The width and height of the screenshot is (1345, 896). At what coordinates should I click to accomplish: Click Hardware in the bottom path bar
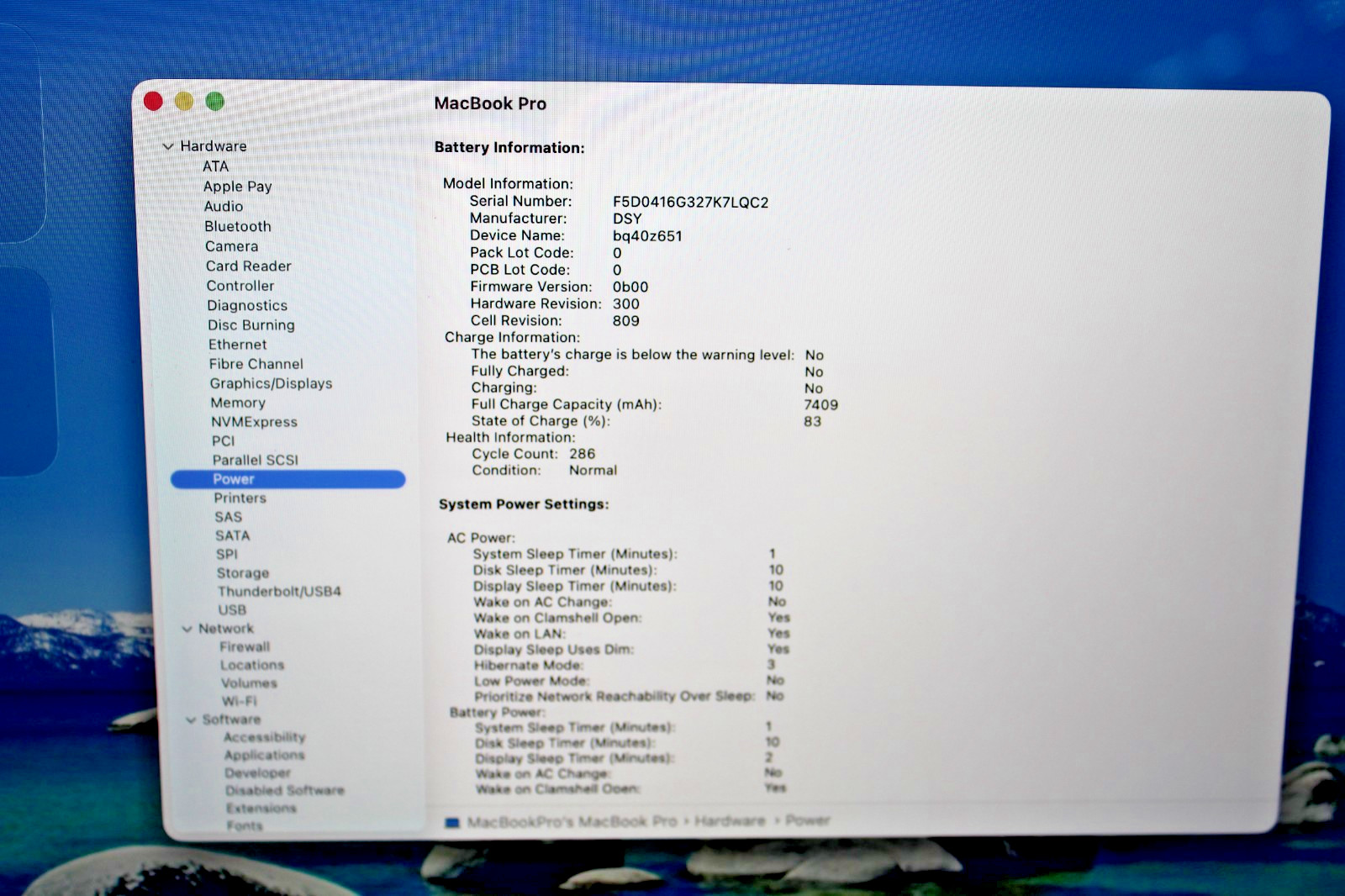(x=730, y=820)
